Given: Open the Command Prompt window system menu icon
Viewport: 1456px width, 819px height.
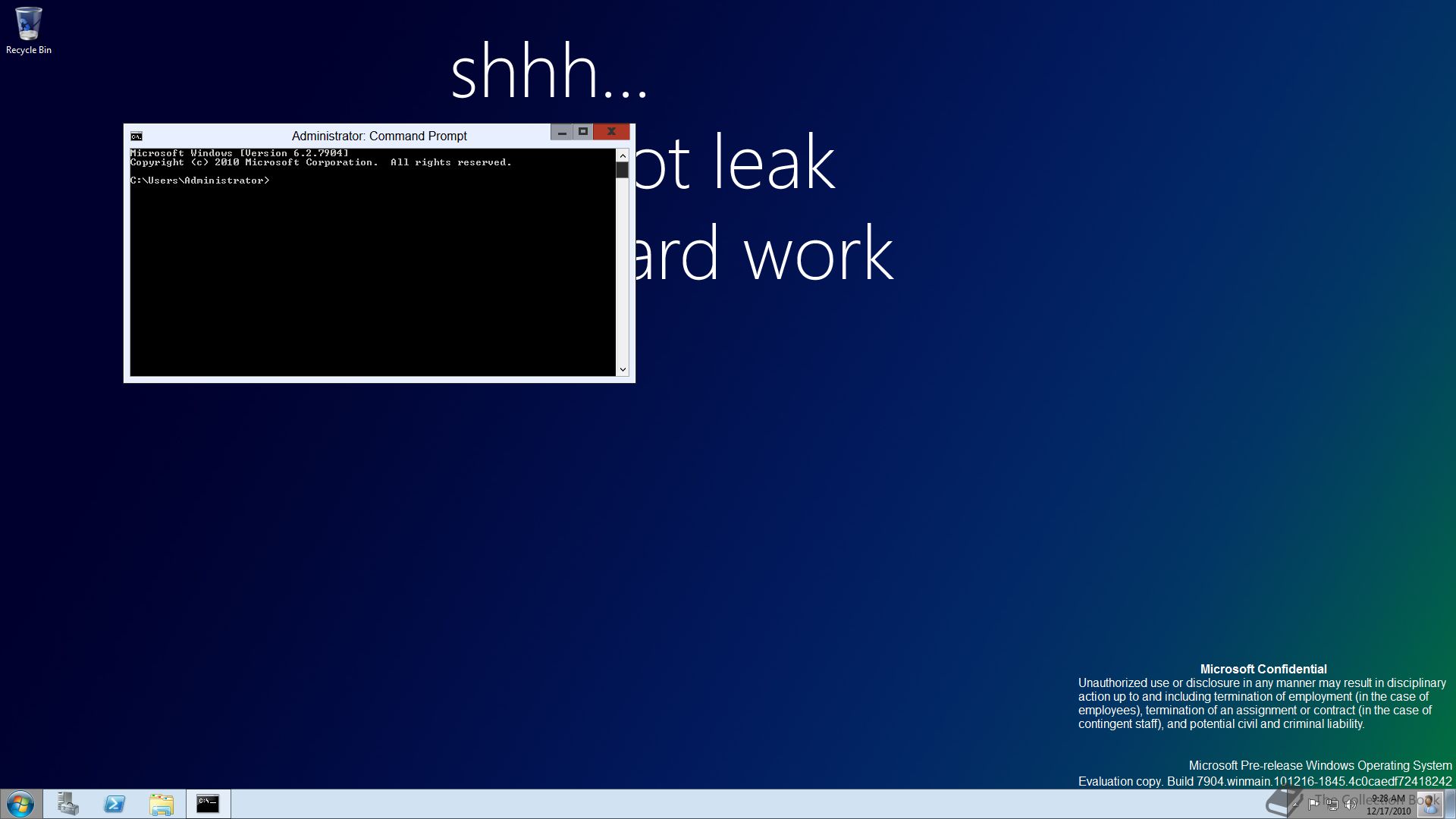Looking at the screenshot, I should (136, 136).
